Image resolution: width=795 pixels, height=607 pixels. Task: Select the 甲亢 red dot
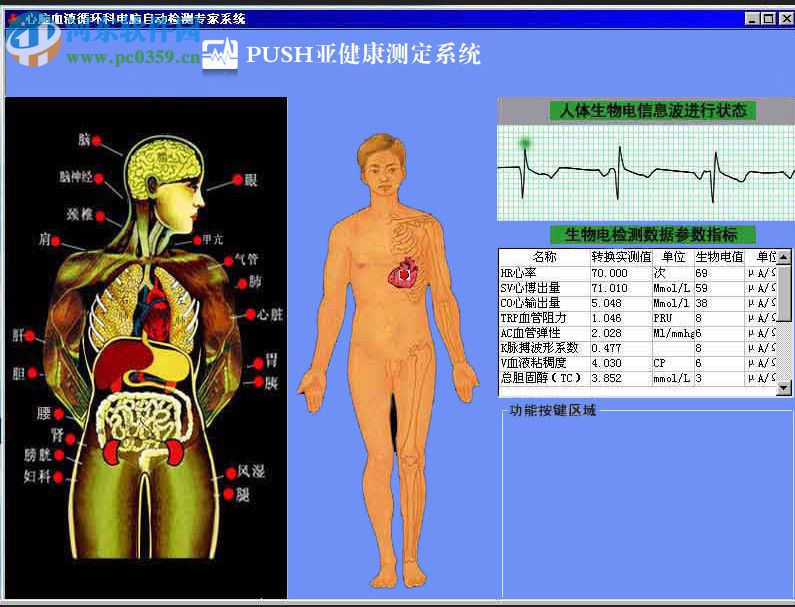(x=197, y=240)
